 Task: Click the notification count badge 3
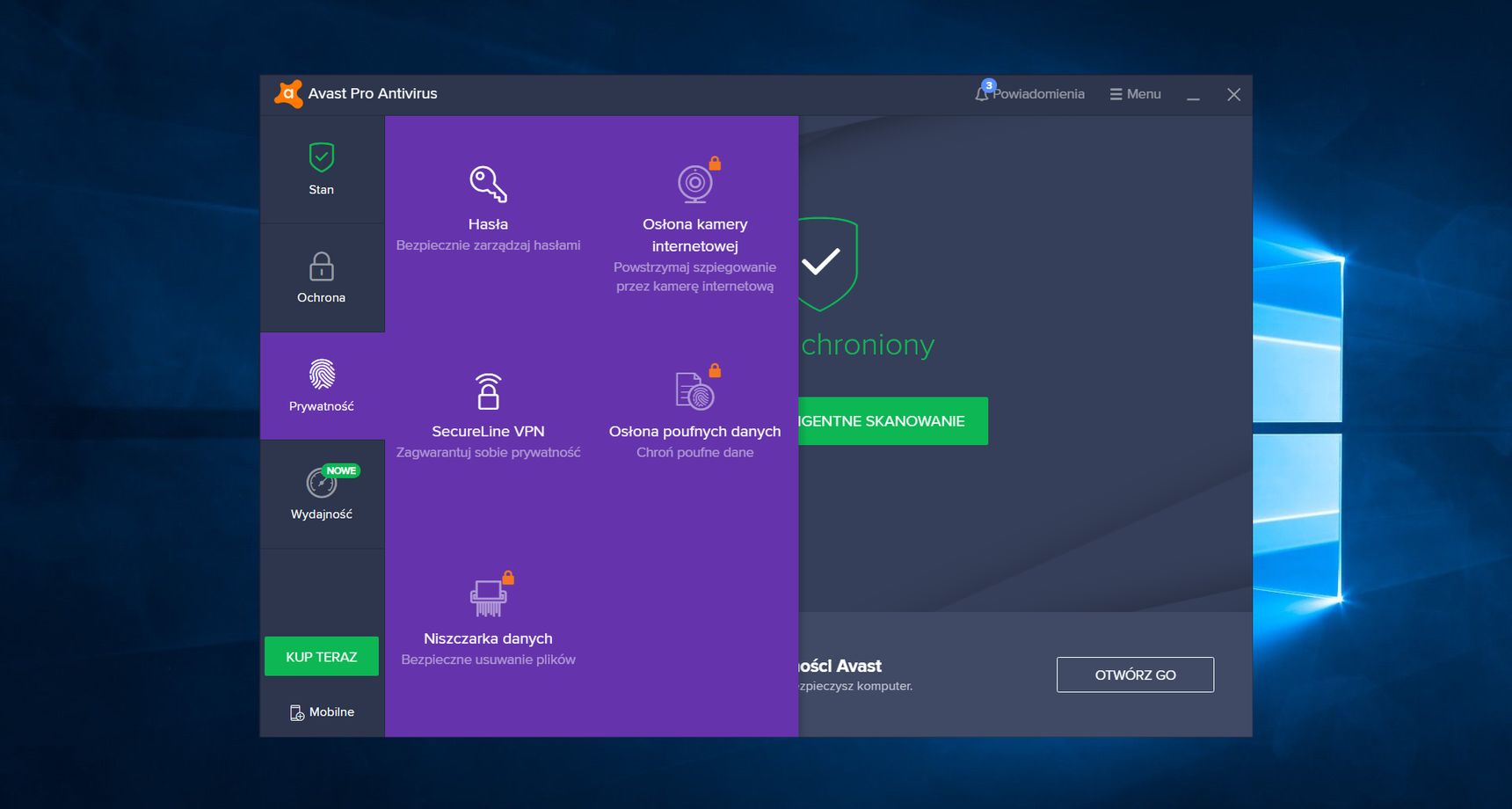(989, 85)
